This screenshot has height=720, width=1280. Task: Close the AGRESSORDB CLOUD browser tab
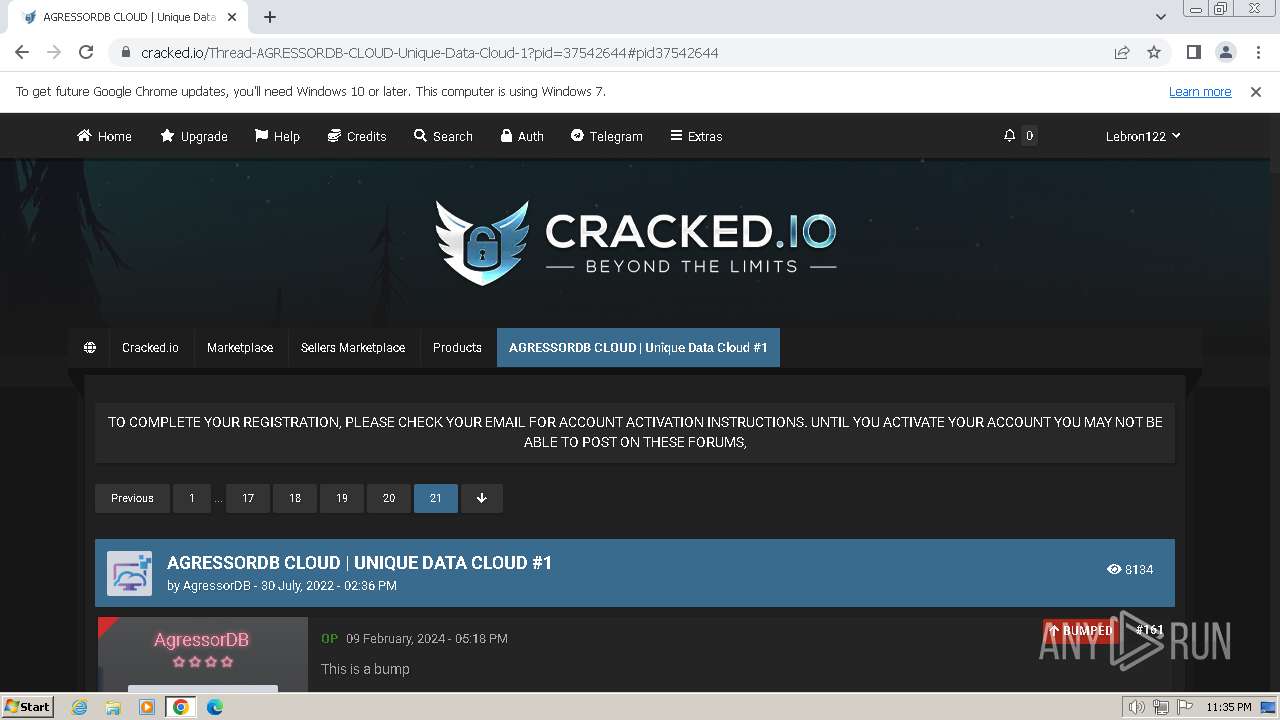coord(231,17)
